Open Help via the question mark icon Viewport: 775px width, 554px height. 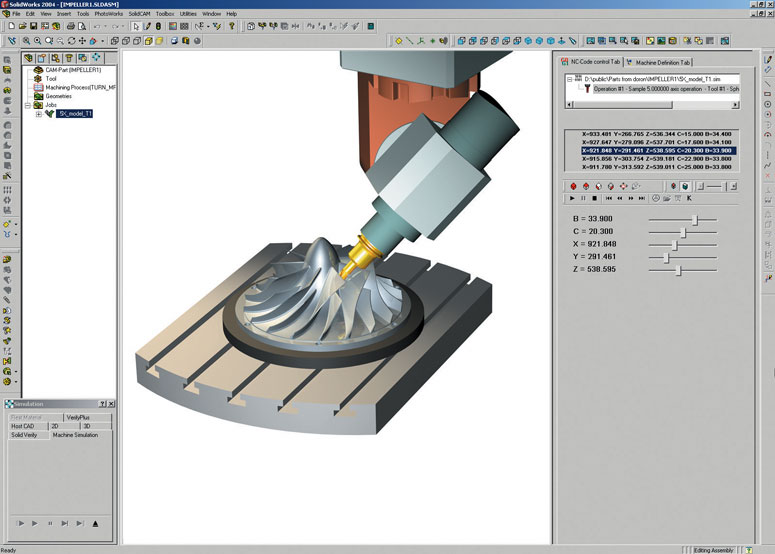(232, 26)
